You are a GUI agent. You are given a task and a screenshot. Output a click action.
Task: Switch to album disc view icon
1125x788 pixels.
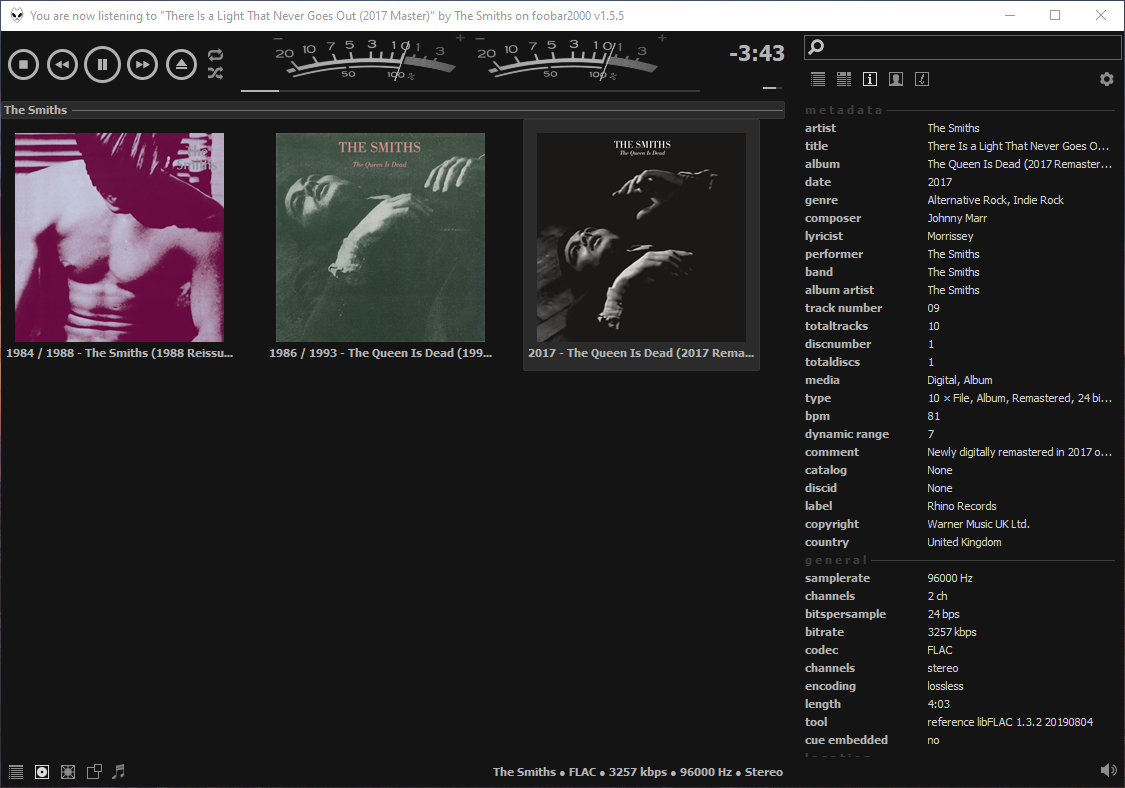pos(42,772)
